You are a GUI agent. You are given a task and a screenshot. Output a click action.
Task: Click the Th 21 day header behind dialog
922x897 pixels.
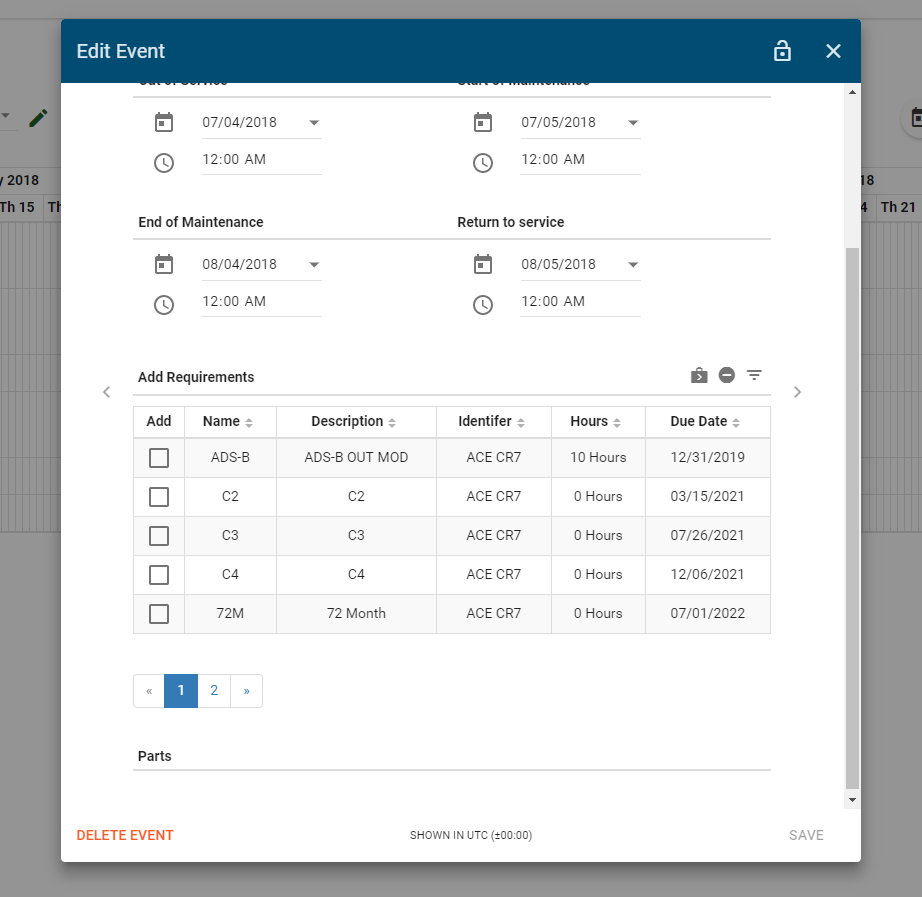click(898, 207)
